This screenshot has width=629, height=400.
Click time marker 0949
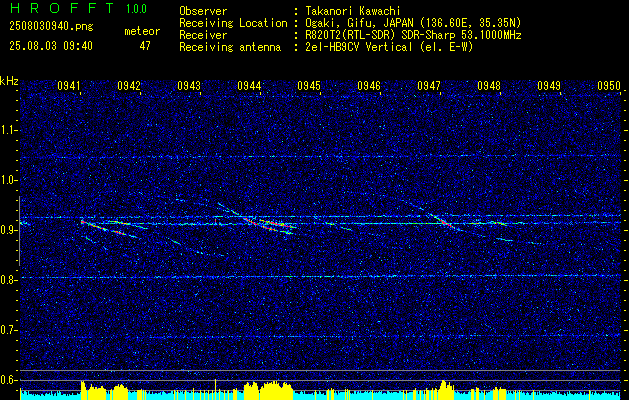coord(549,85)
